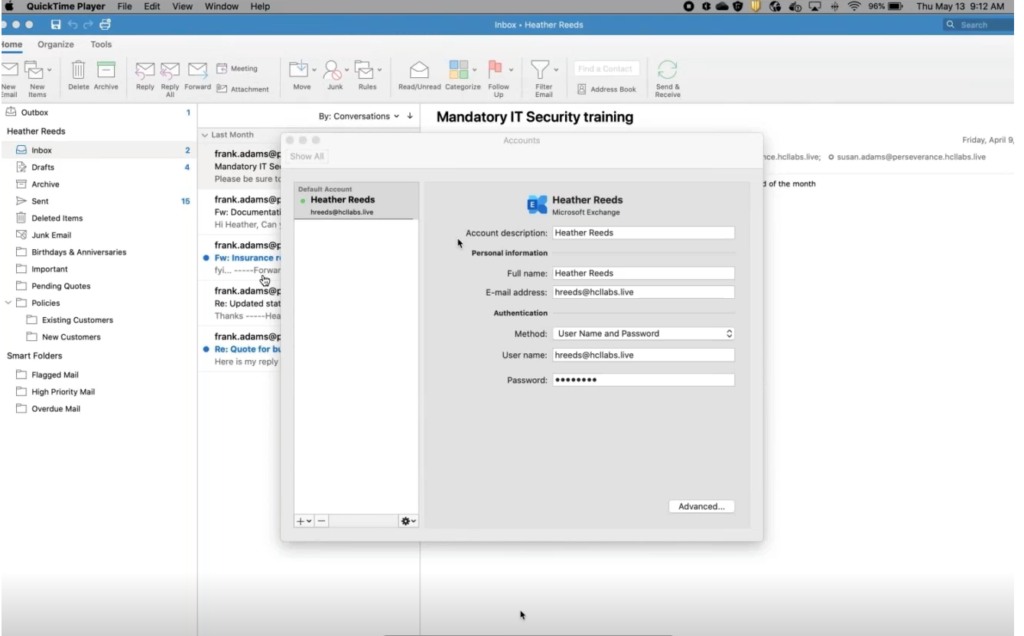The width and height of the screenshot is (1024, 636).
Task: Click the save disk icon in title bar
Action: click(56, 25)
